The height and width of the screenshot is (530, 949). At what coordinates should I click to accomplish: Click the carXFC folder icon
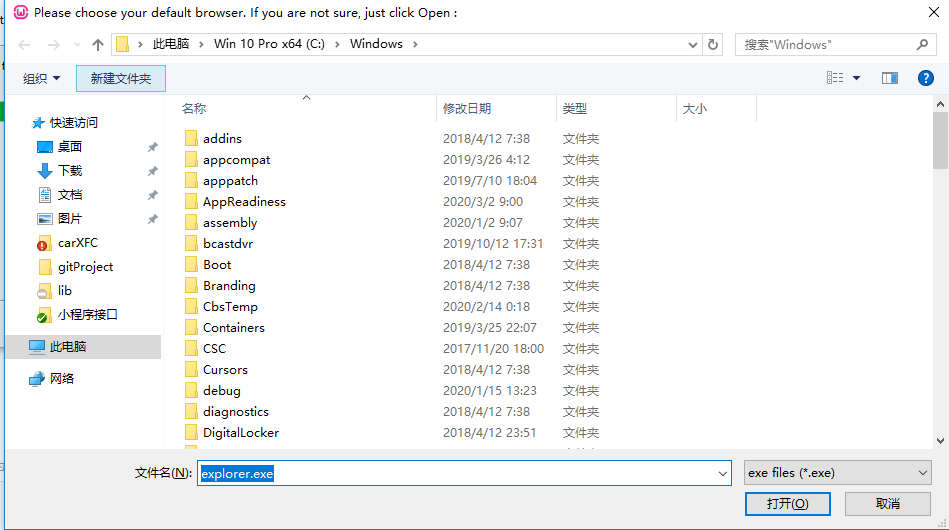click(x=44, y=243)
